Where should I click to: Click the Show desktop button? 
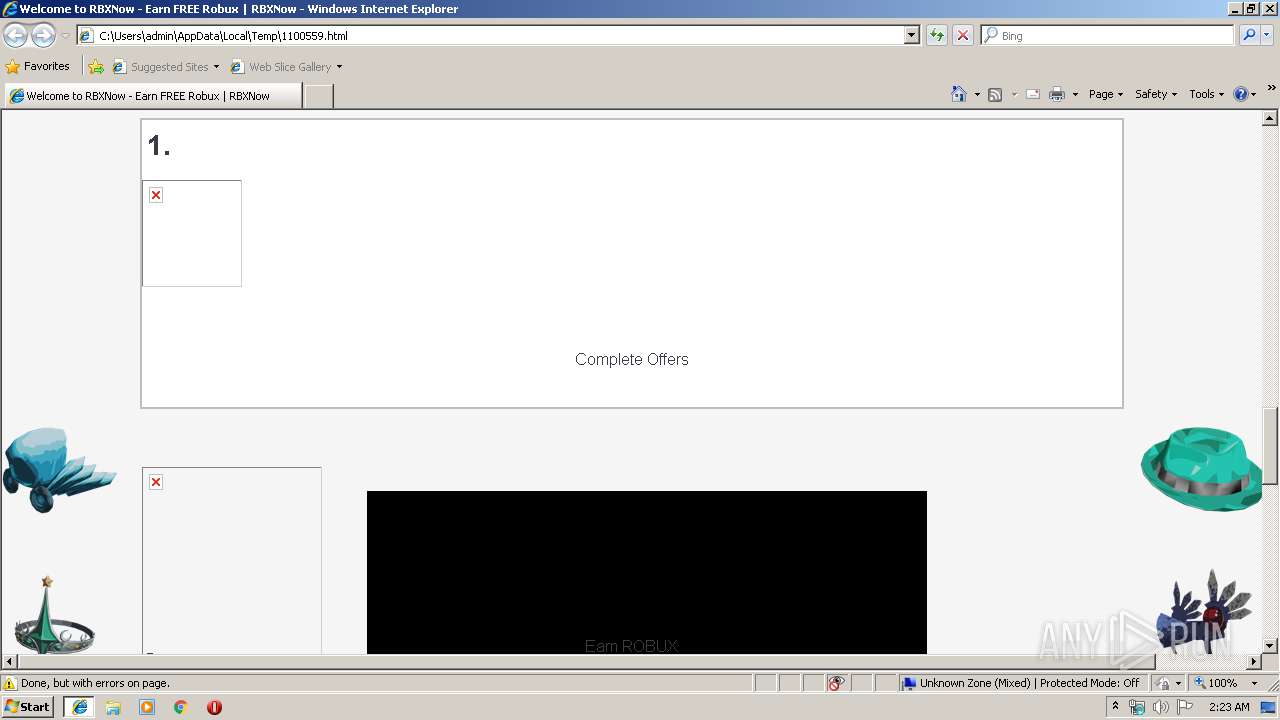tap(1269, 707)
